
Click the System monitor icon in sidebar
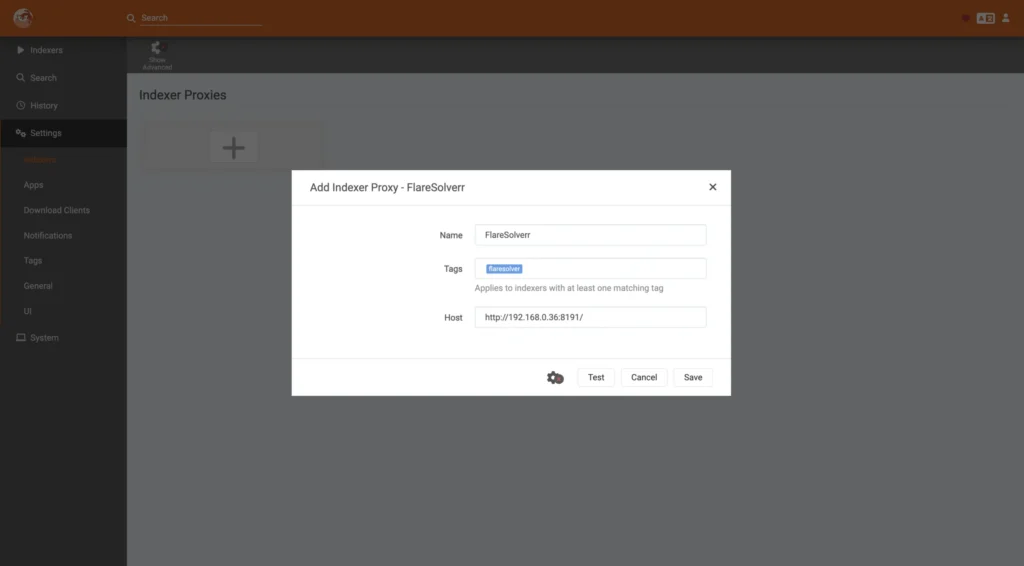[20, 338]
